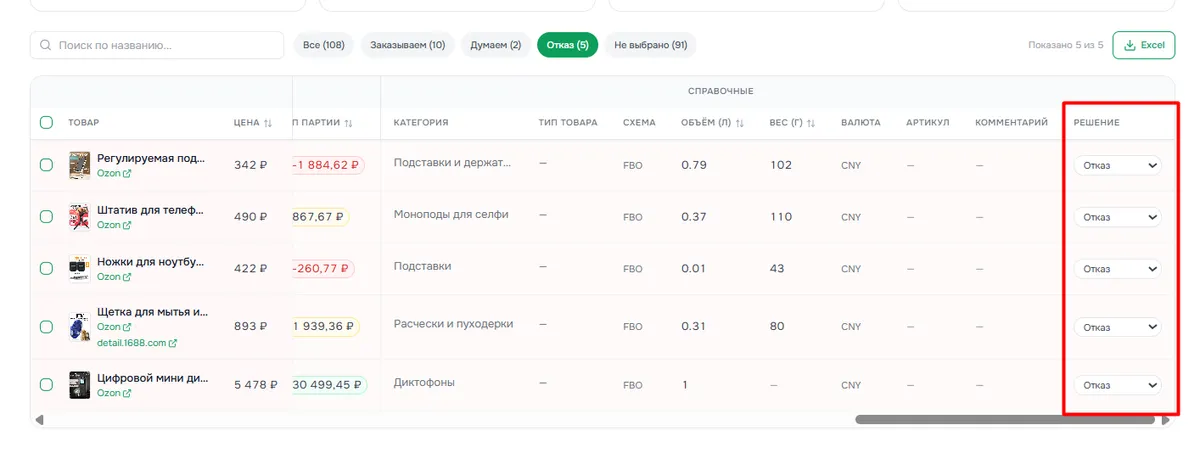Open the detail.1688.com link

pos(137,343)
